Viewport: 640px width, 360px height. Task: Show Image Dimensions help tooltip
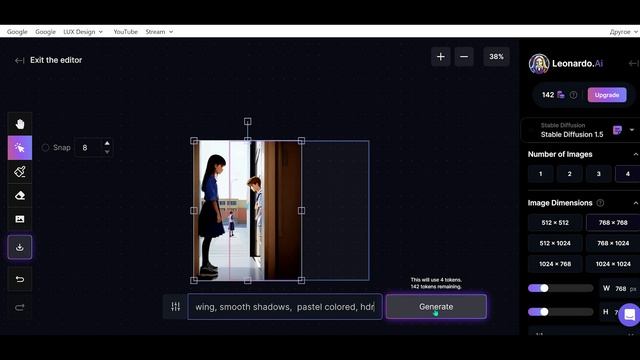pyautogui.click(x=600, y=203)
